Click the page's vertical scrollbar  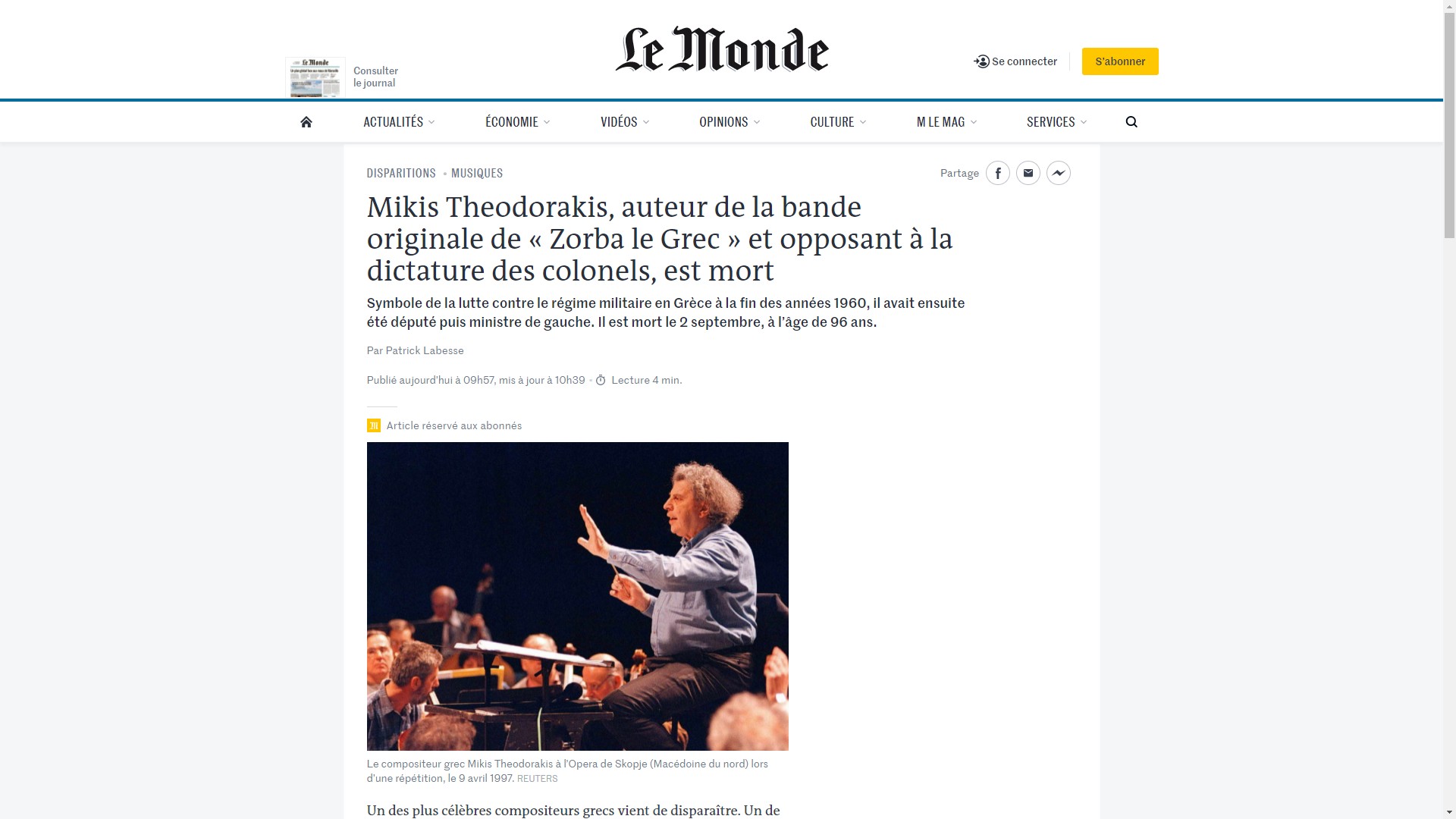[1449, 409]
